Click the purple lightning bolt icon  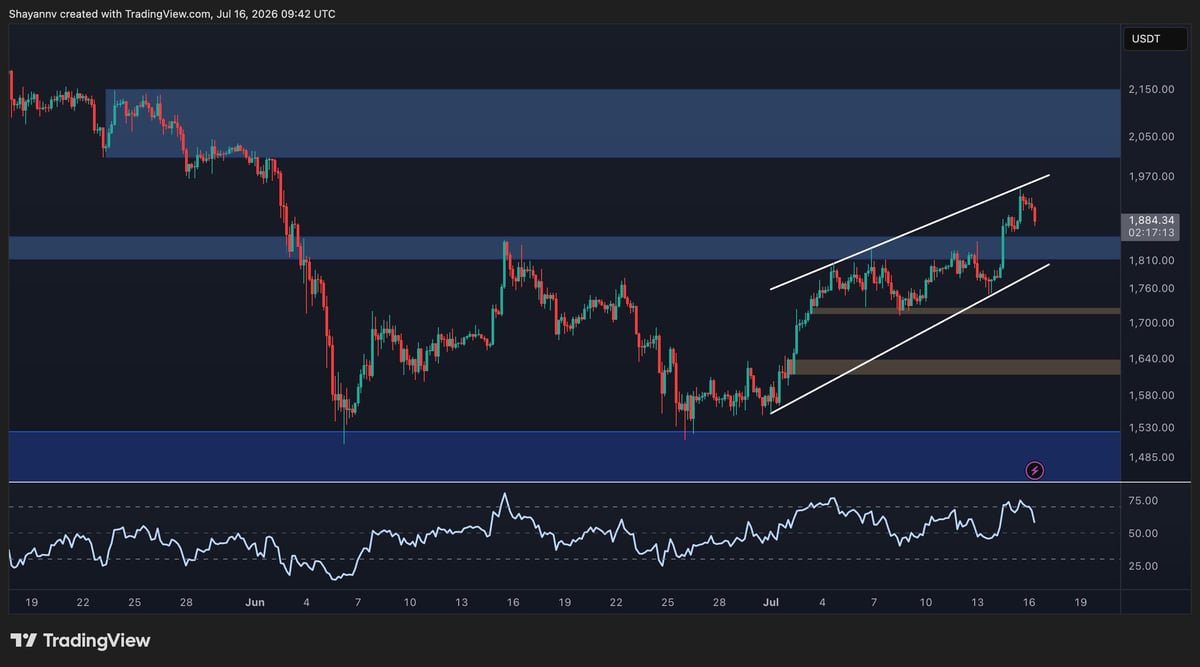point(1036,469)
